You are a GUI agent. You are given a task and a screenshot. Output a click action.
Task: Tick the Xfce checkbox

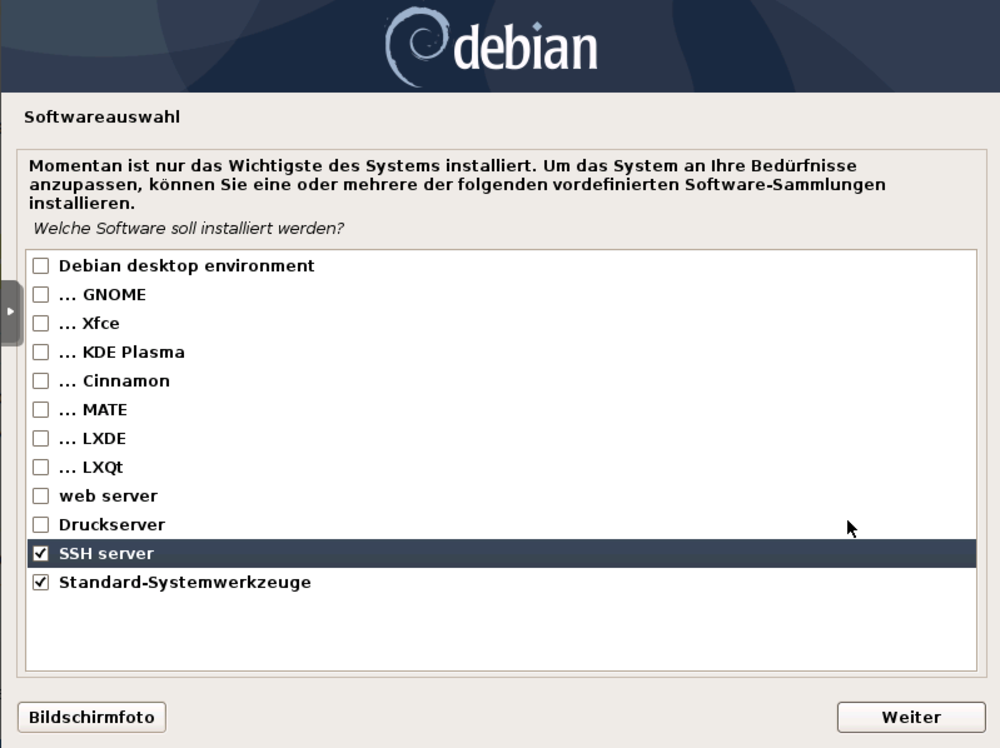[x=41, y=323]
